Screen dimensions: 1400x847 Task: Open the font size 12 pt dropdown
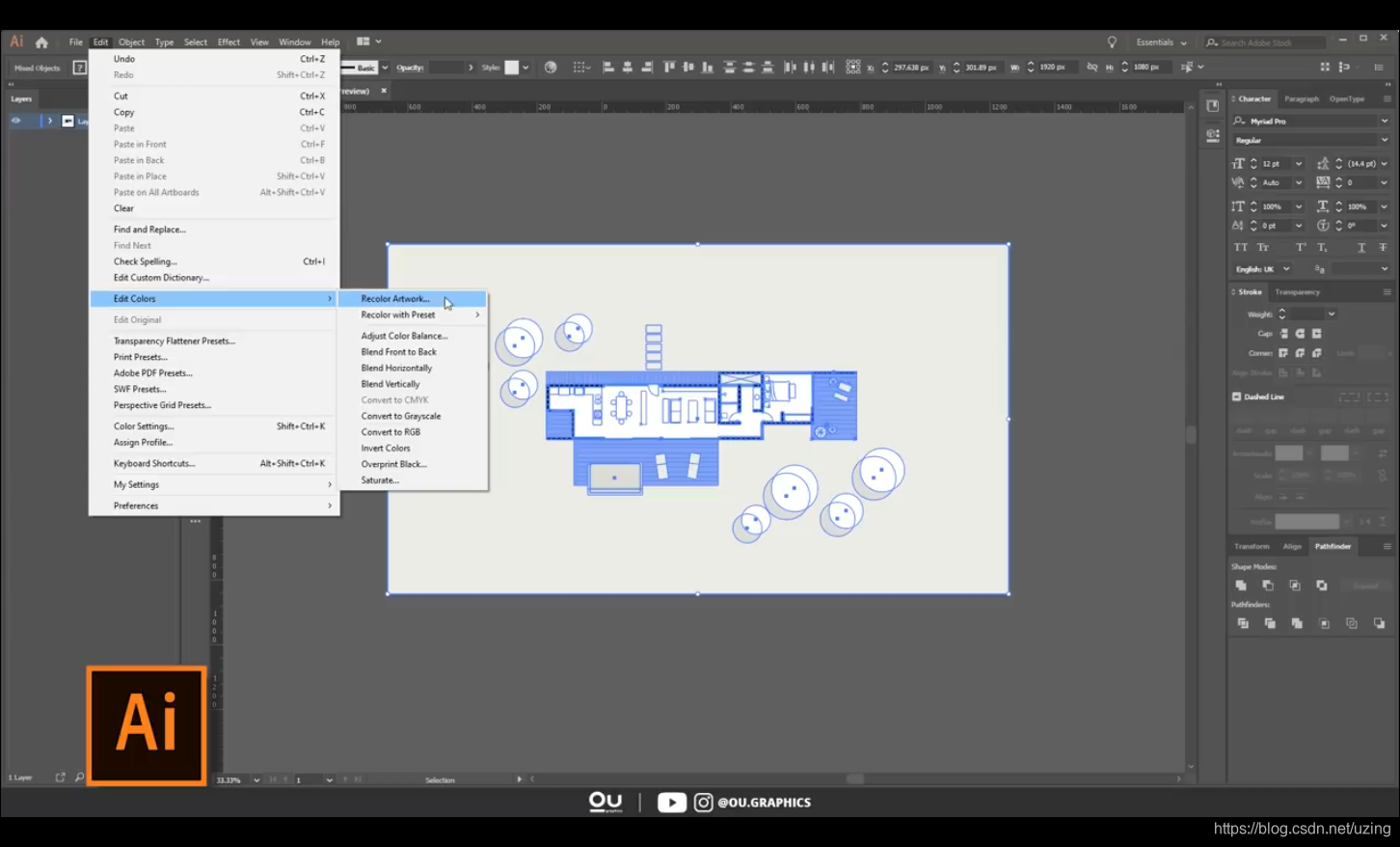(x=1298, y=164)
